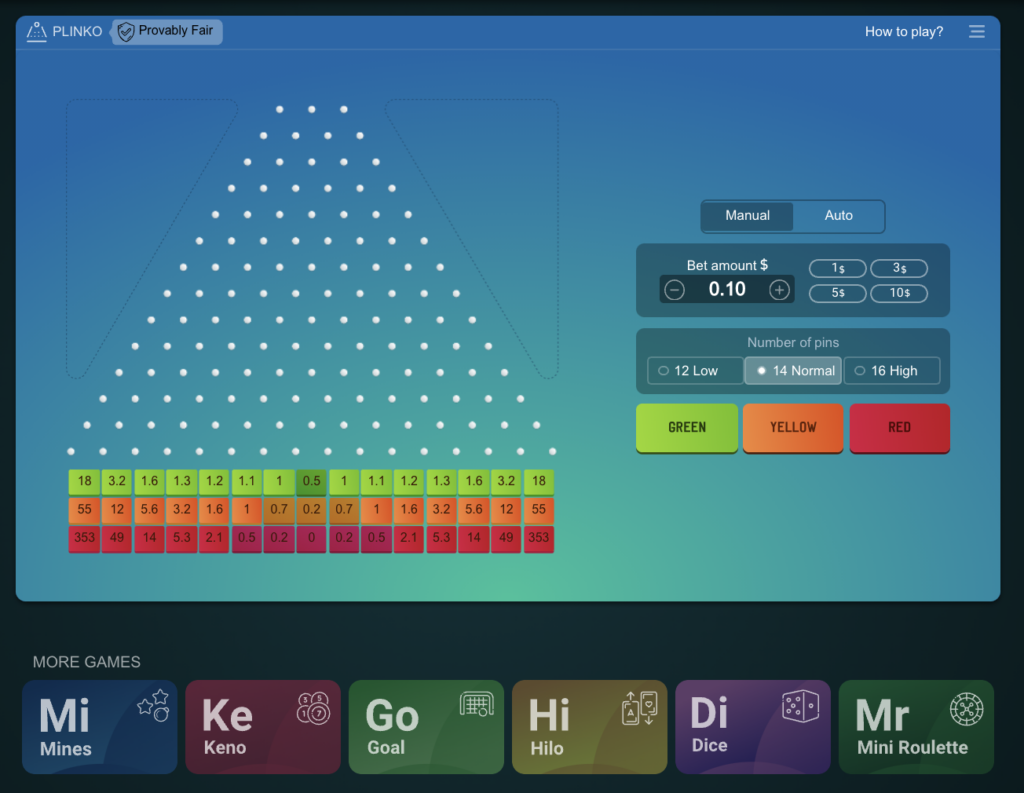Drop a ball with the GREEN button

point(687,427)
